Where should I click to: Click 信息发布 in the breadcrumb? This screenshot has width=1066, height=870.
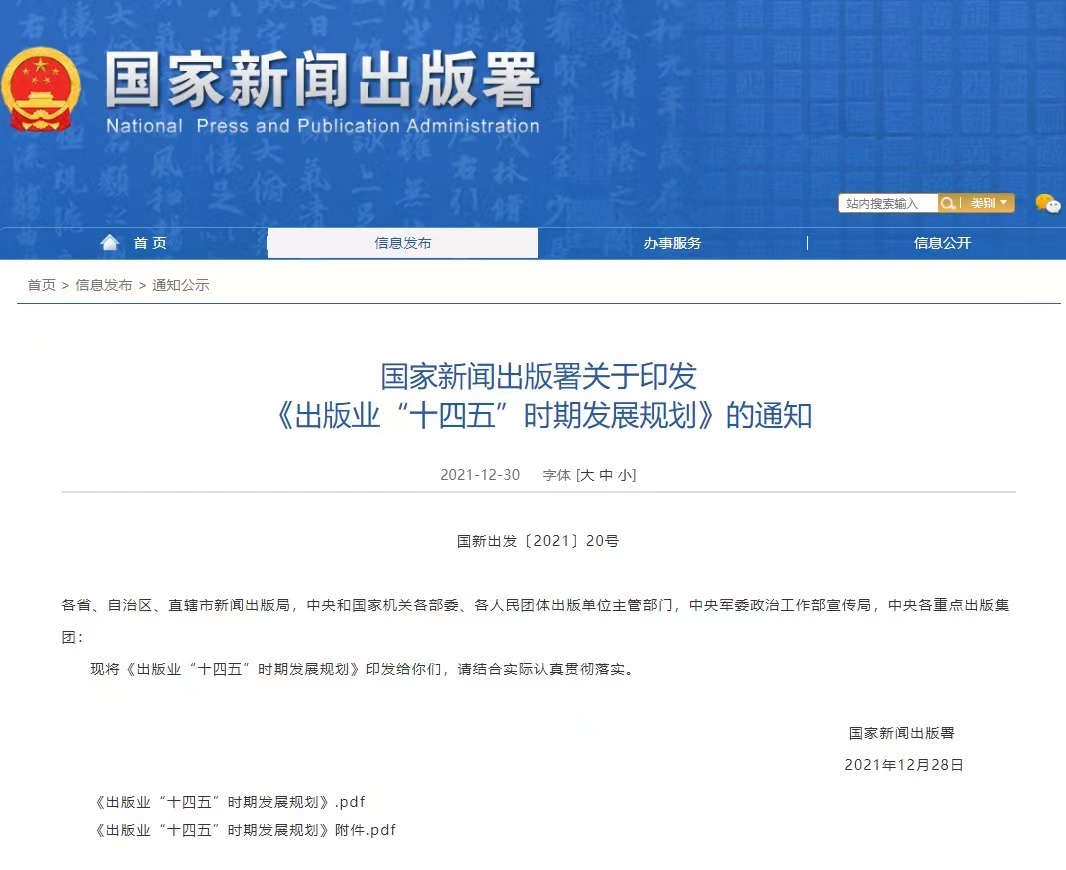click(103, 285)
